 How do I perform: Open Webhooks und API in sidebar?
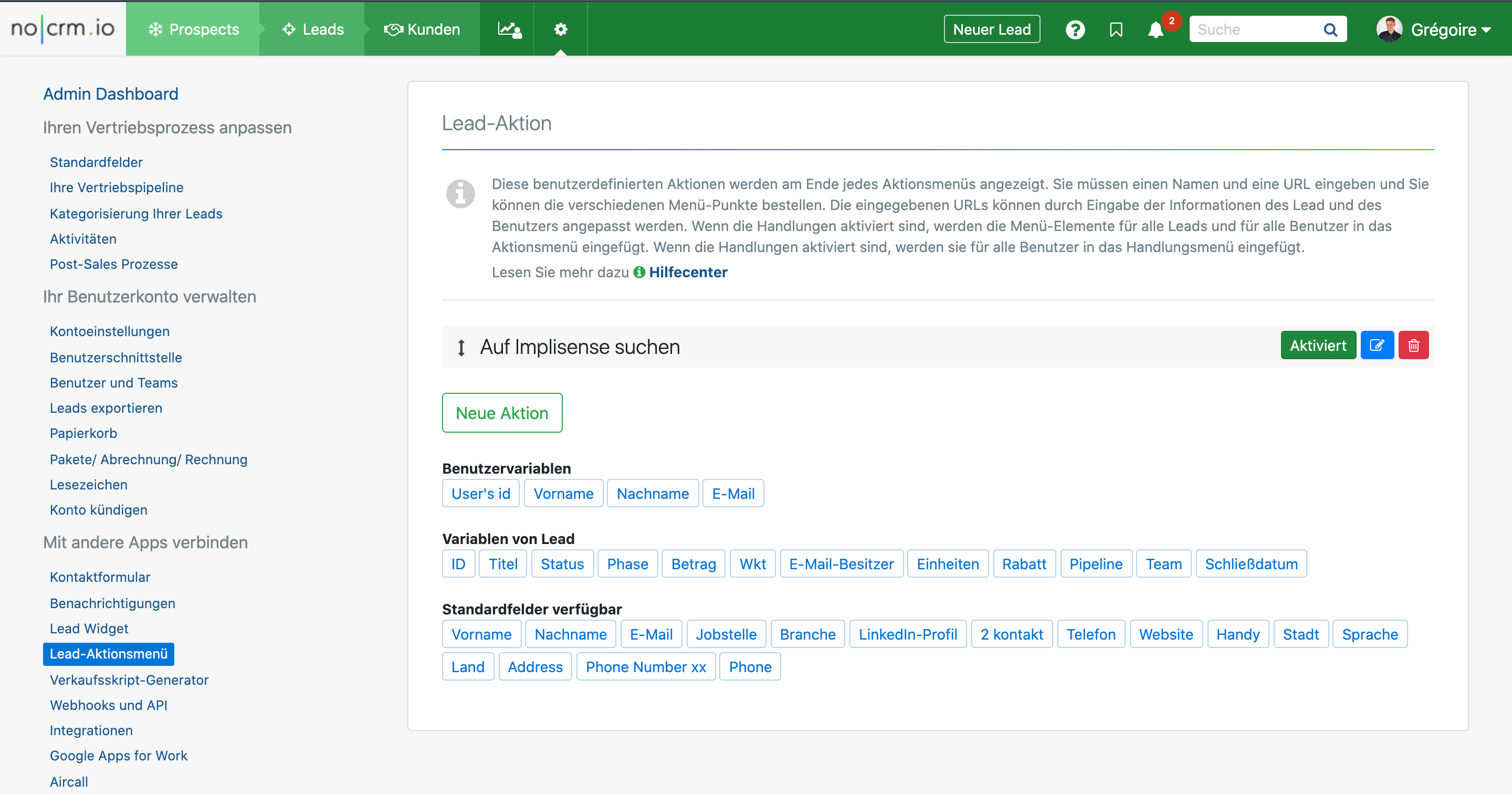coord(109,705)
